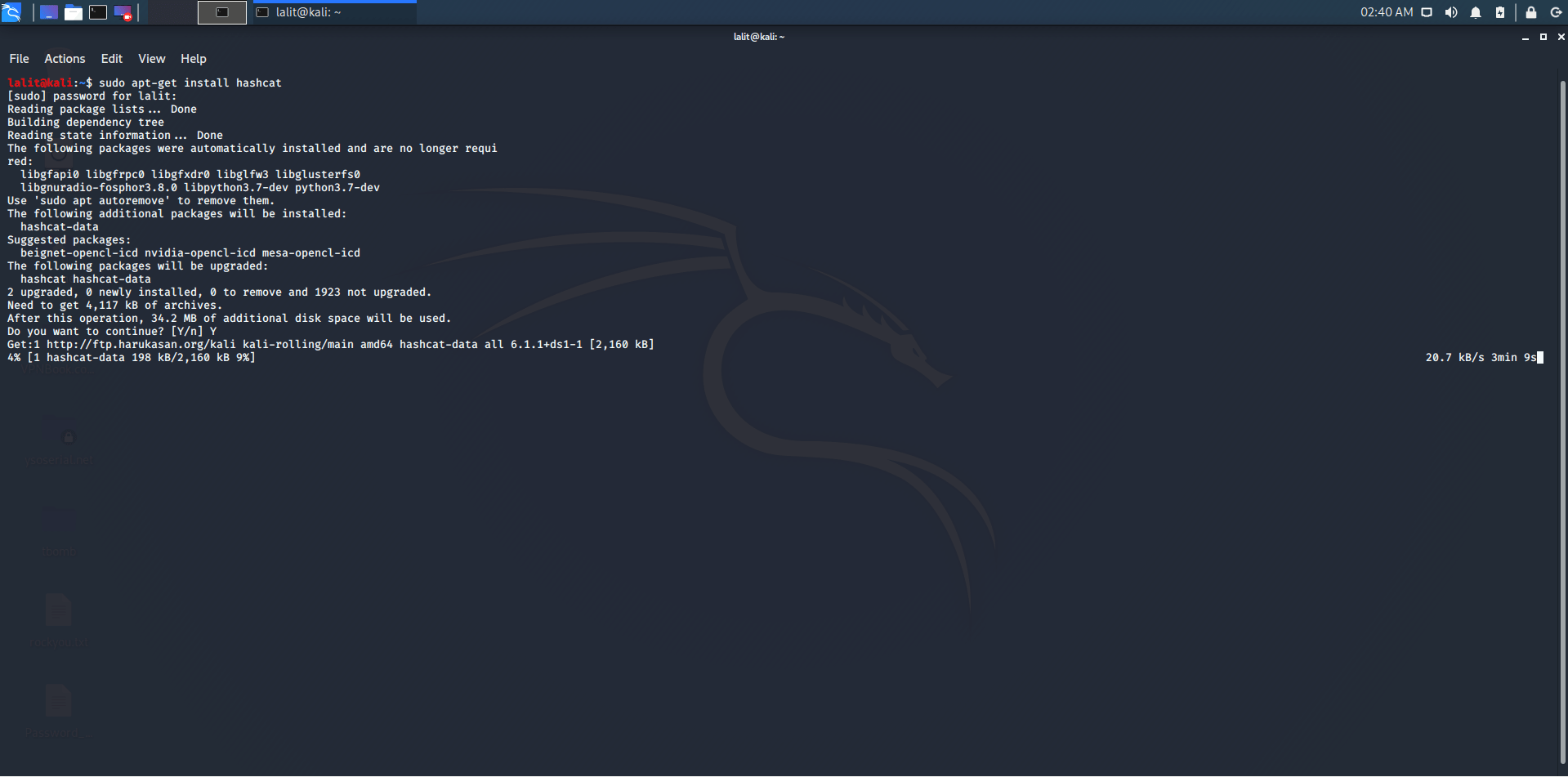Click the 'Need to get 4,117 kB of archives.' line
This screenshot has height=777, width=1568.
[115, 306]
